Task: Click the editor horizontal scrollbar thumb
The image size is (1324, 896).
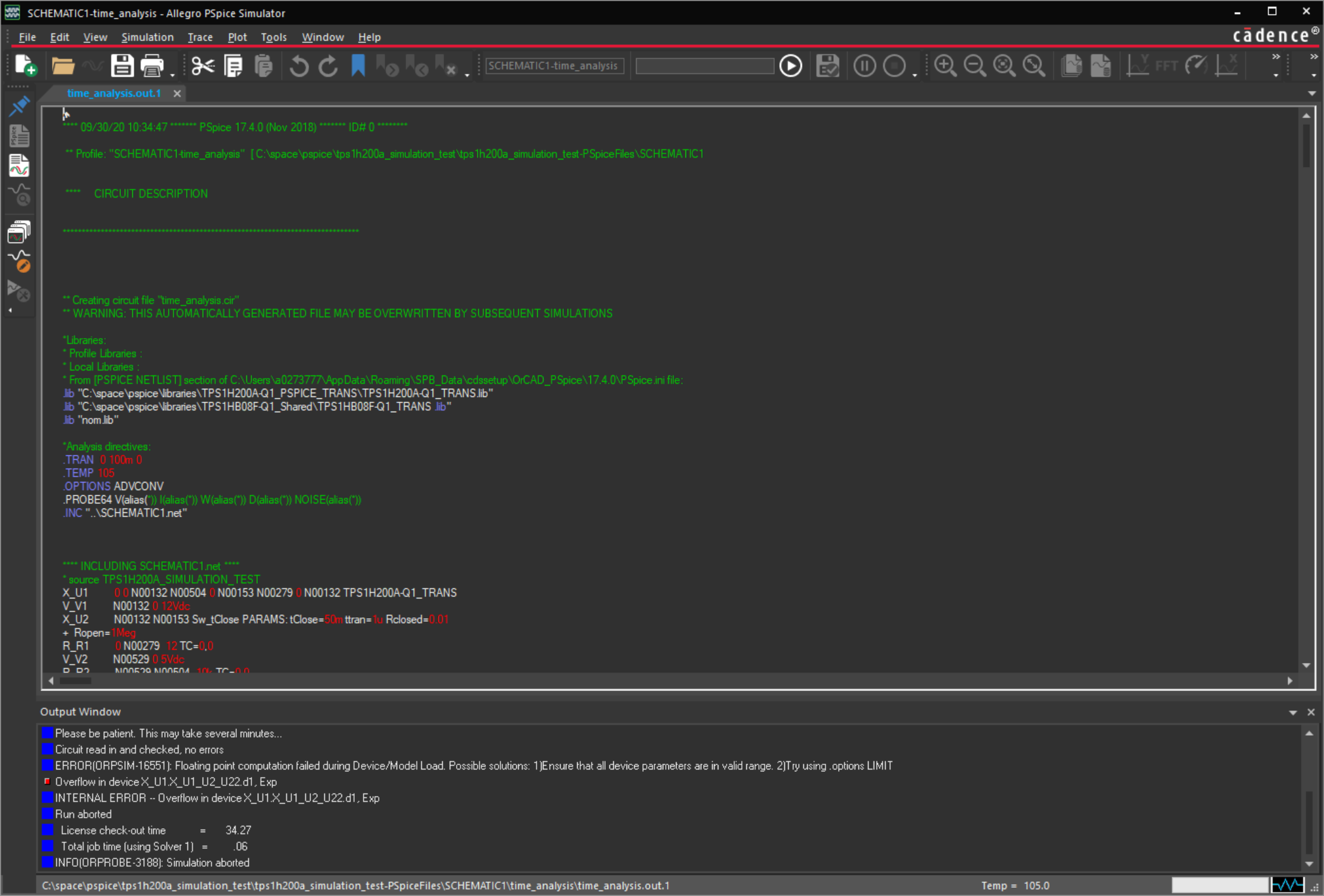Action: [x=75, y=681]
